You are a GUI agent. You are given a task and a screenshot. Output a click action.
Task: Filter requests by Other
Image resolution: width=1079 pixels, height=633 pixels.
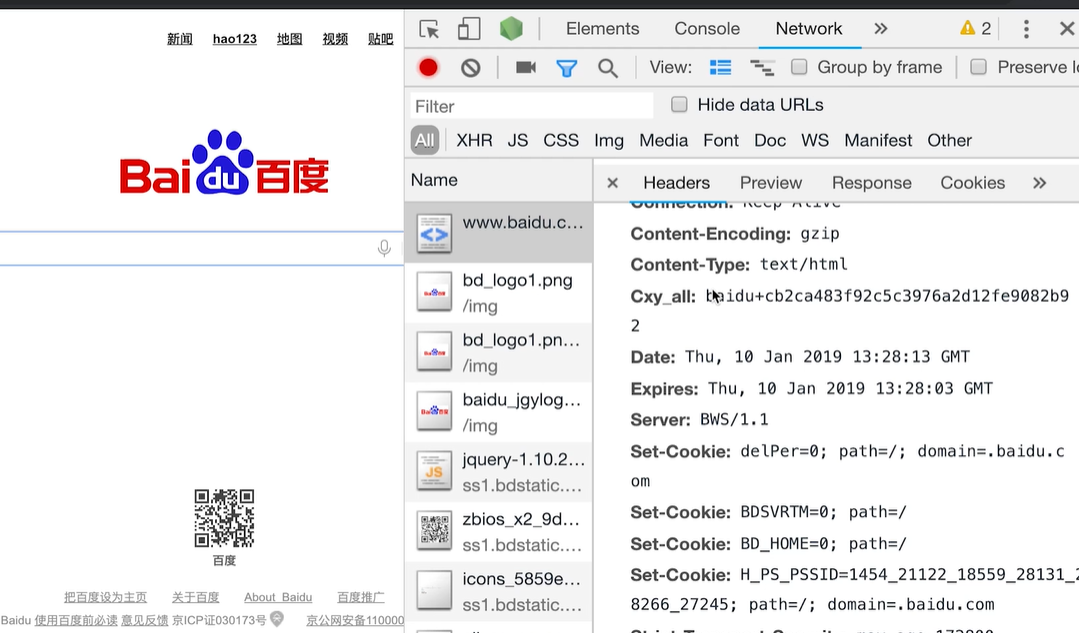[950, 140]
